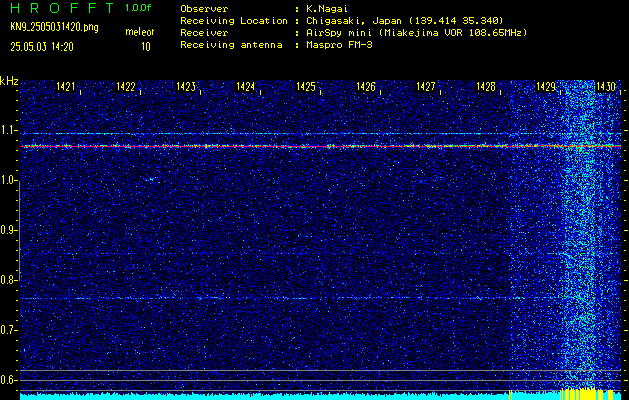Click the meteor label
Image resolution: width=629 pixels, height=400 pixels.
(x=139, y=32)
